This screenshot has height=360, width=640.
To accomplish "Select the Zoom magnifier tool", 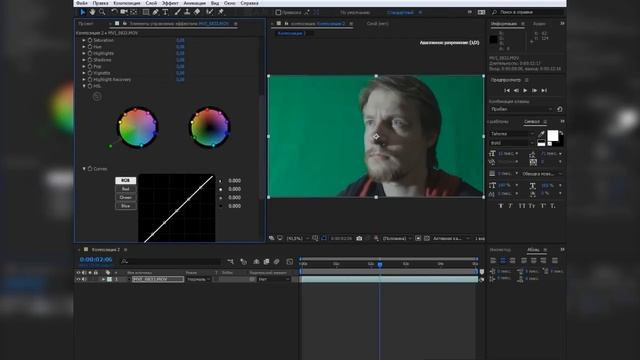I will (x=102, y=12).
